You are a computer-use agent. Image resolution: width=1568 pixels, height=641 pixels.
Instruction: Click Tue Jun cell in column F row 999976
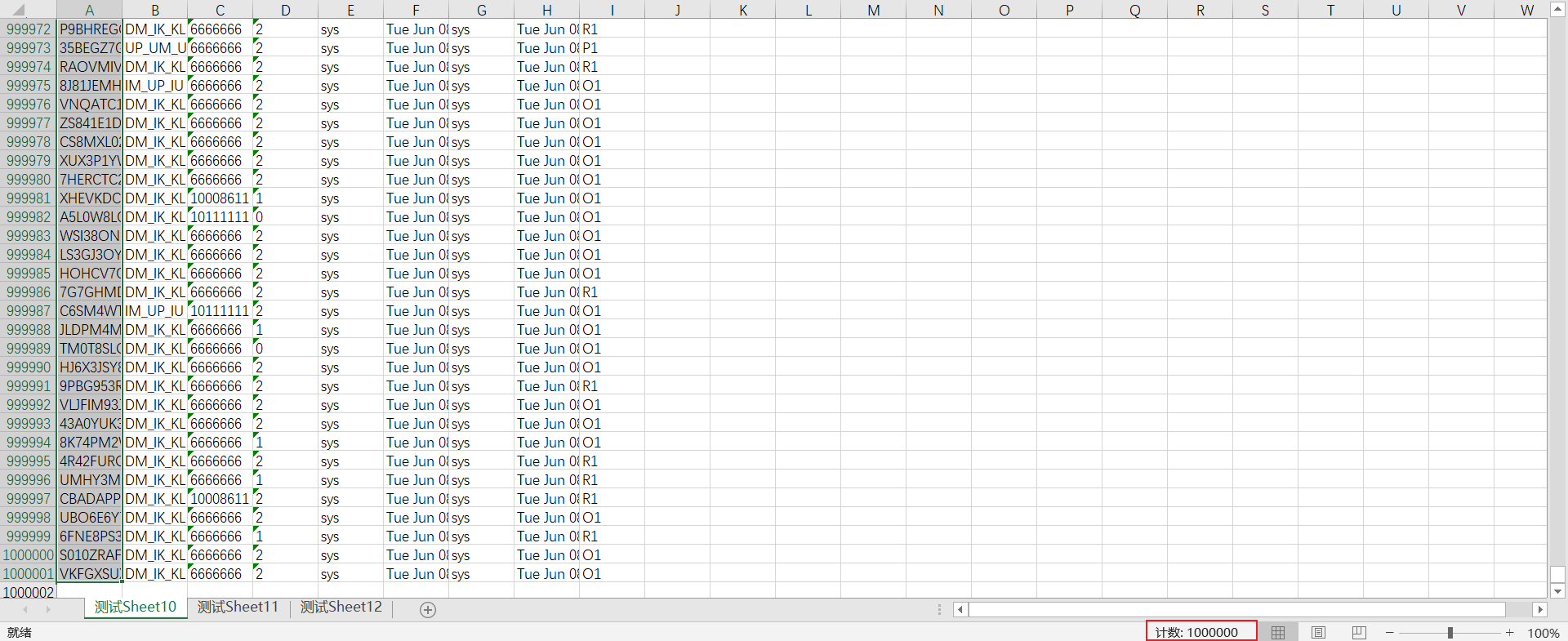pos(416,105)
